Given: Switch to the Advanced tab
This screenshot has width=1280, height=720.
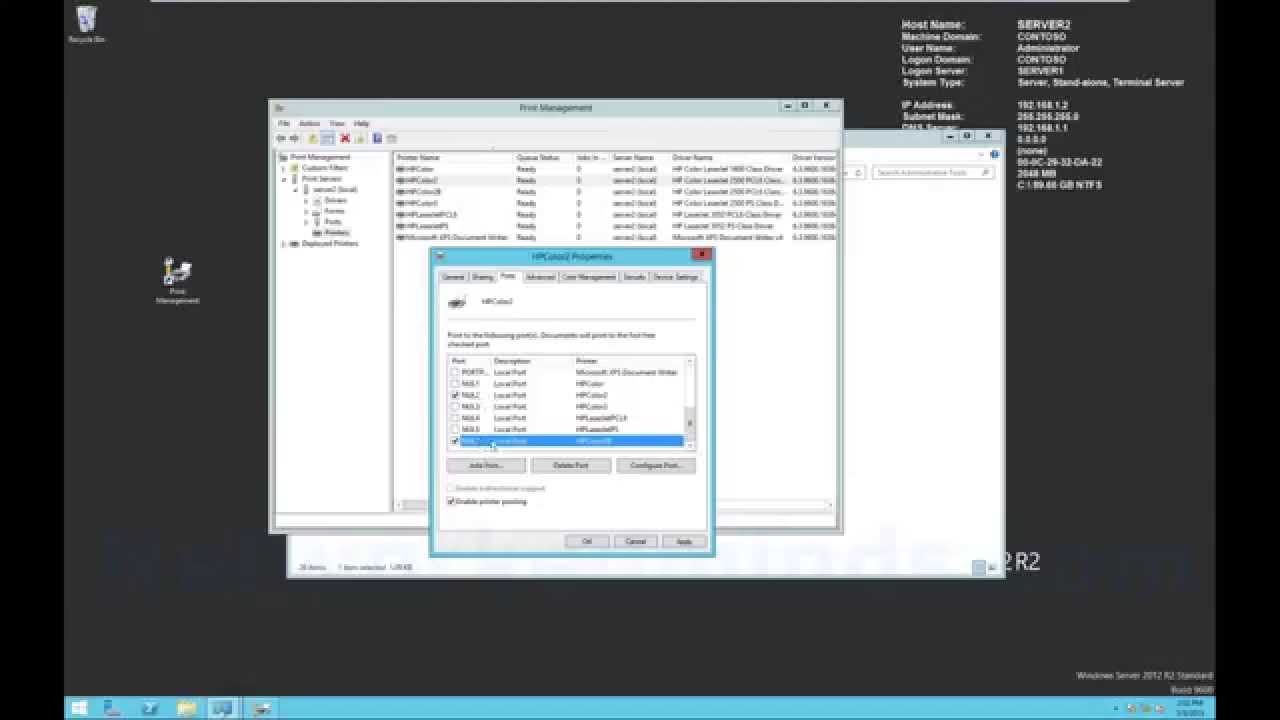Looking at the screenshot, I should (540, 277).
